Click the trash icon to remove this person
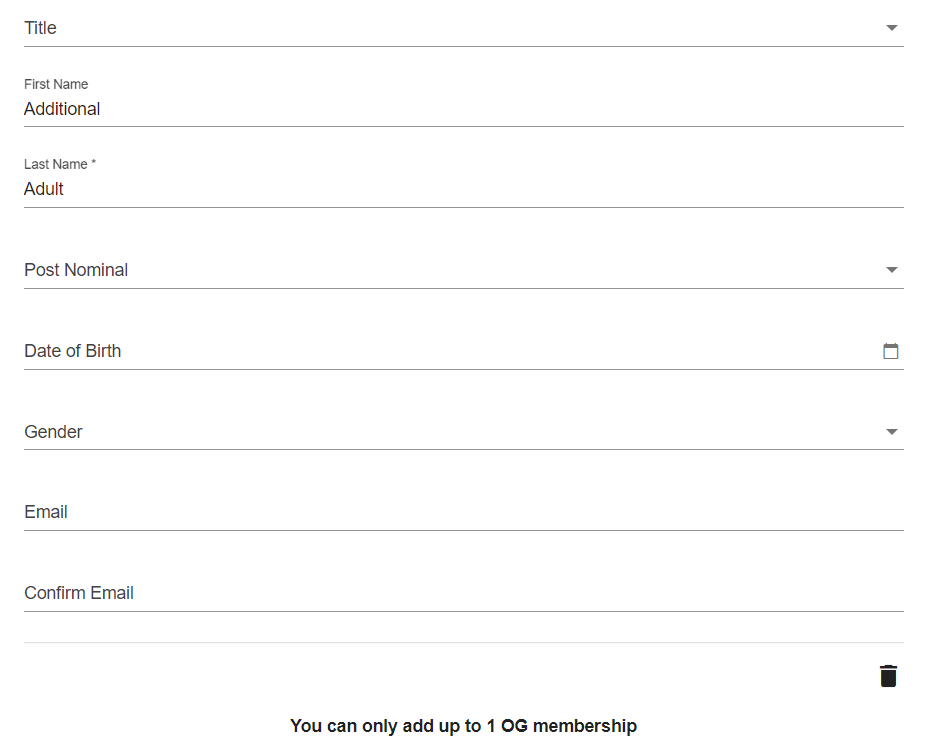 (x=888, y=675)
